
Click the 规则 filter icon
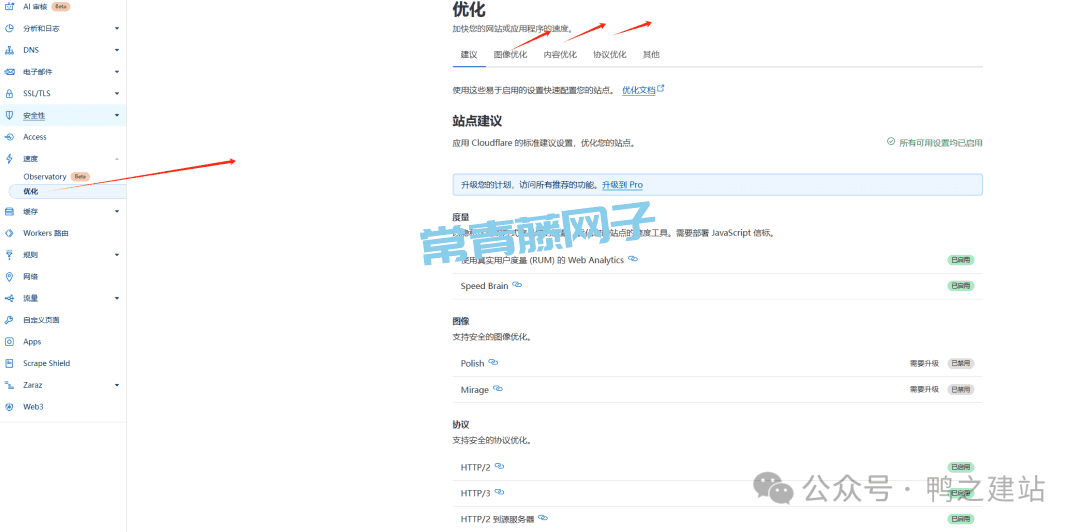[x=9, y=255]
